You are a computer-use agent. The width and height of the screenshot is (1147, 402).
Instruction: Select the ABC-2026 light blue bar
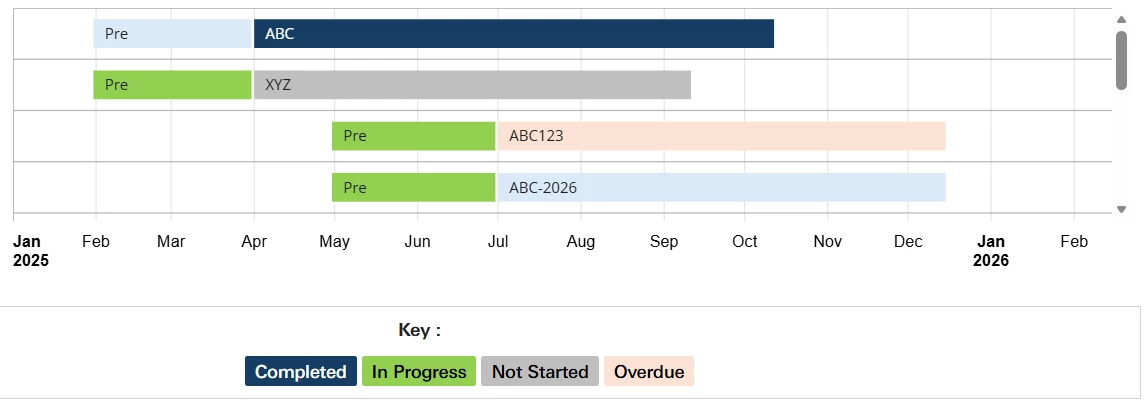(x=721, y=188)
